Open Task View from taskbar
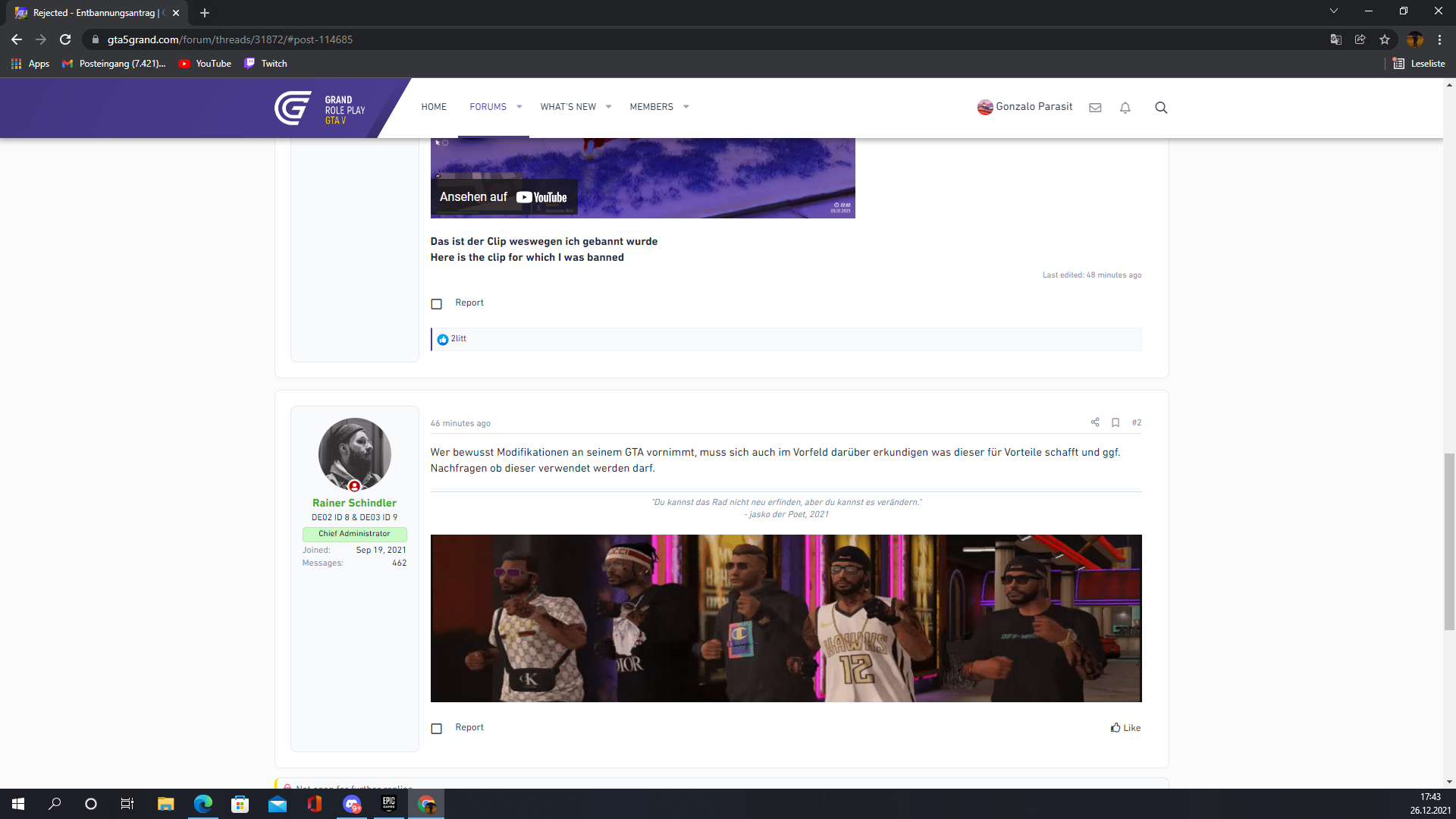The height and width of the screenshot is (819, 1456). 127,804
